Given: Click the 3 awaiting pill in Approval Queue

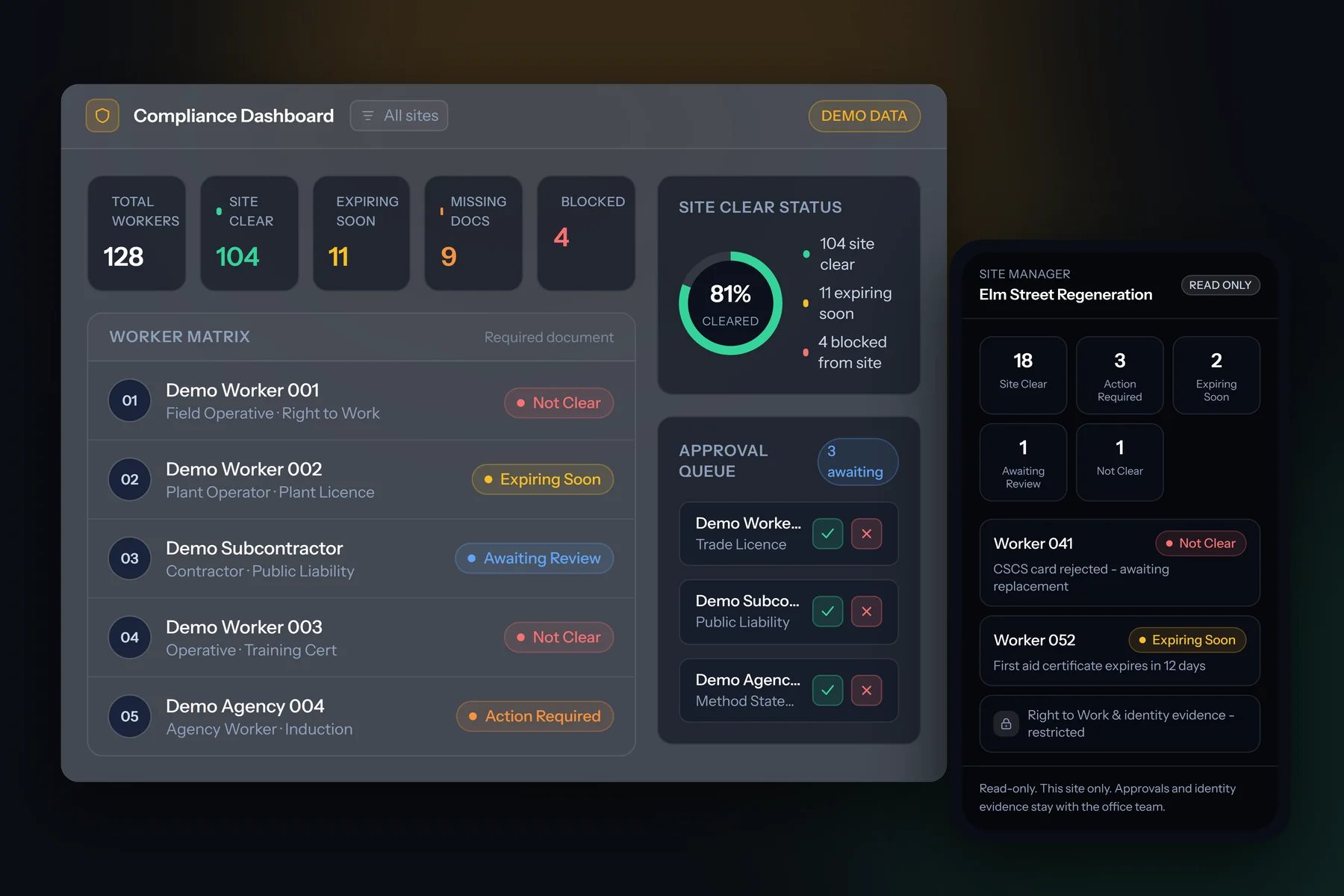Looking at the screenshot, I should pyautogui.click(x=858, y=461).
